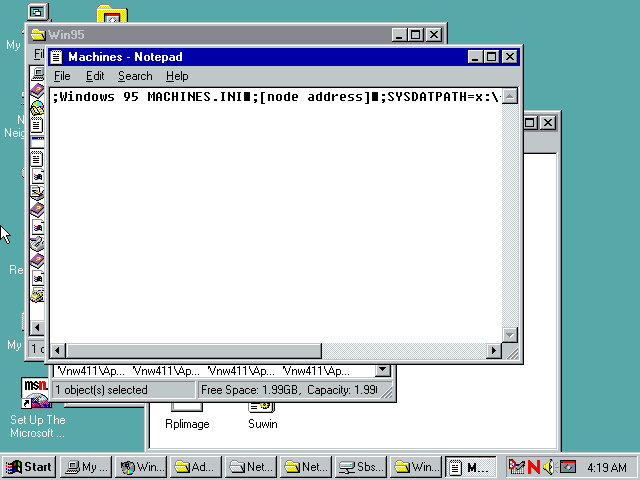Switch to the Win... taskbar button with folder icon
This screenshot has width=640, height=480.
[416, 467]
